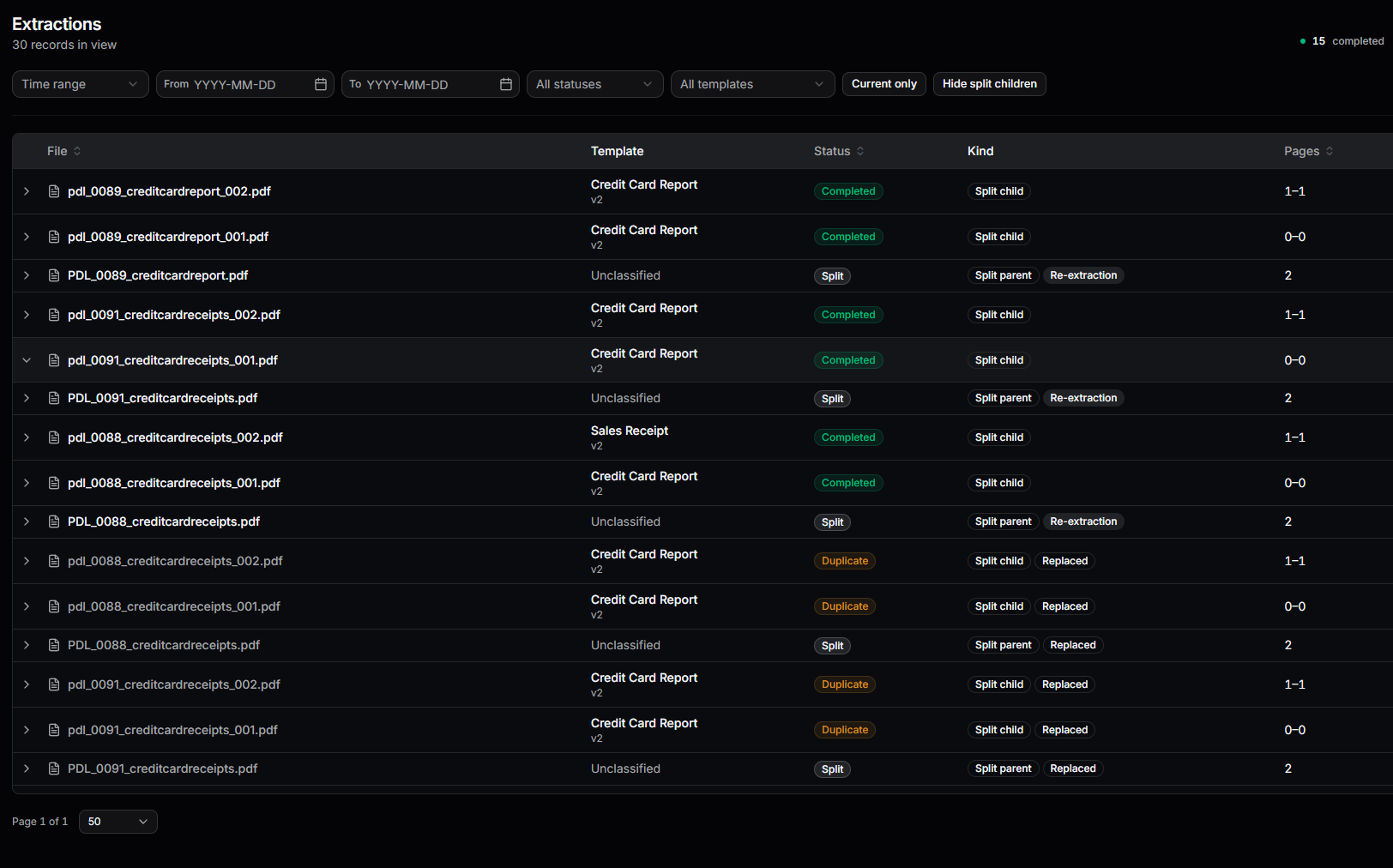Expand the Sales Receipt row chevron

pyautogui.click(x=27, y=437)
